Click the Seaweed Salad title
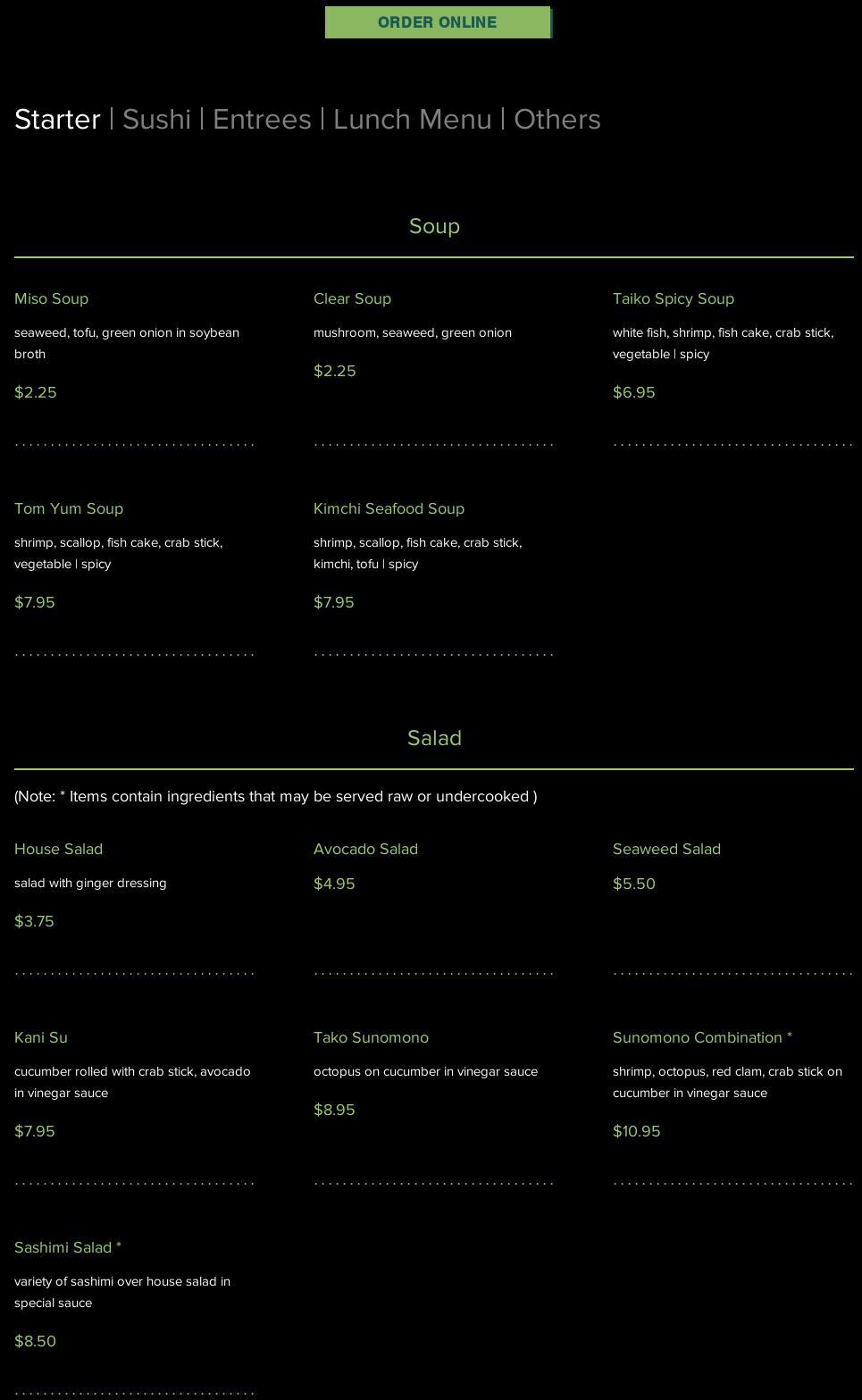Screen dimensions: 862x1400 click(x=666, y=850)
